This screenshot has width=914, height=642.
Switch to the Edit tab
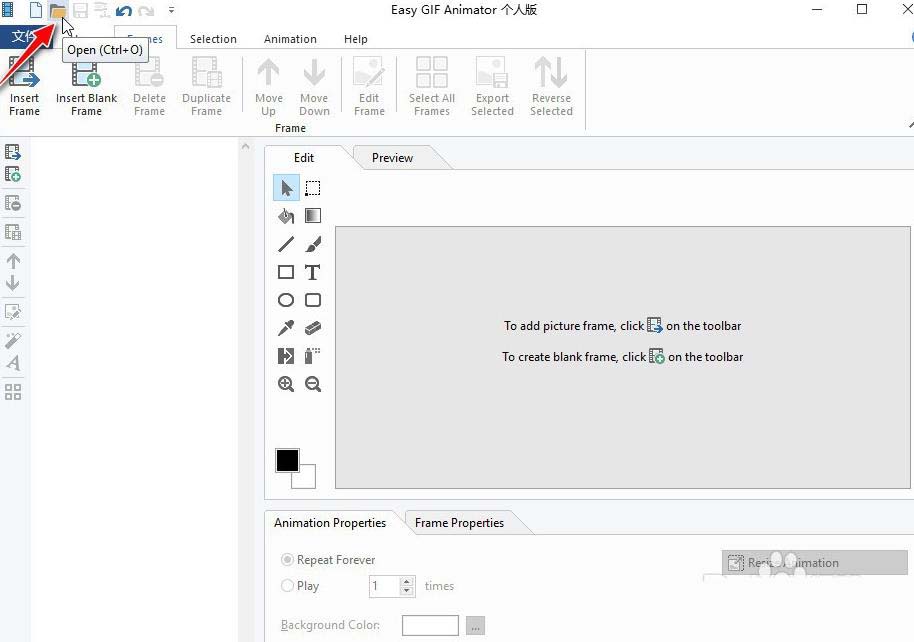[x=304, y=157]
